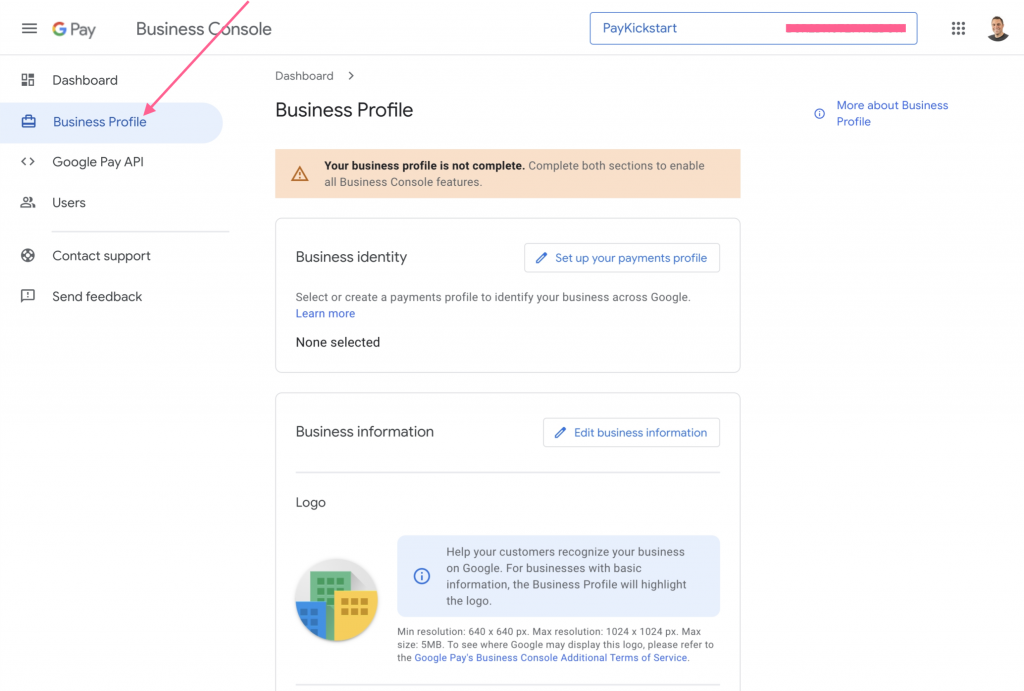Click the Send feedback icon
The width and height of the screenshot is (1024, 691).
(27, 296)
